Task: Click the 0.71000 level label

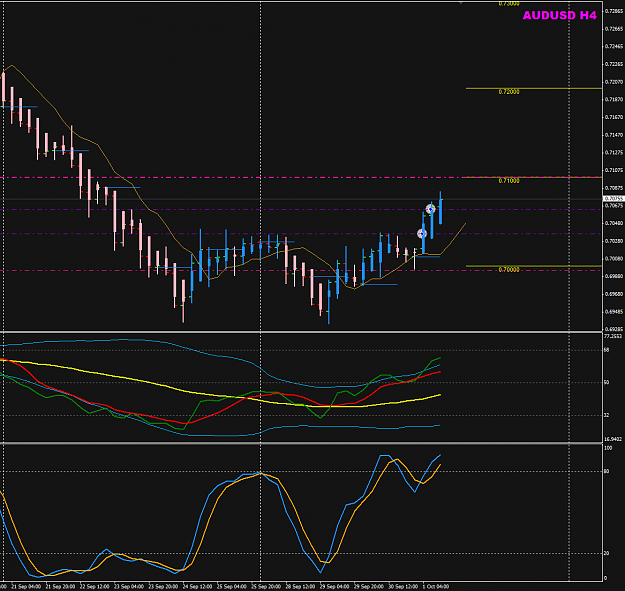Action: coord(509,181)
